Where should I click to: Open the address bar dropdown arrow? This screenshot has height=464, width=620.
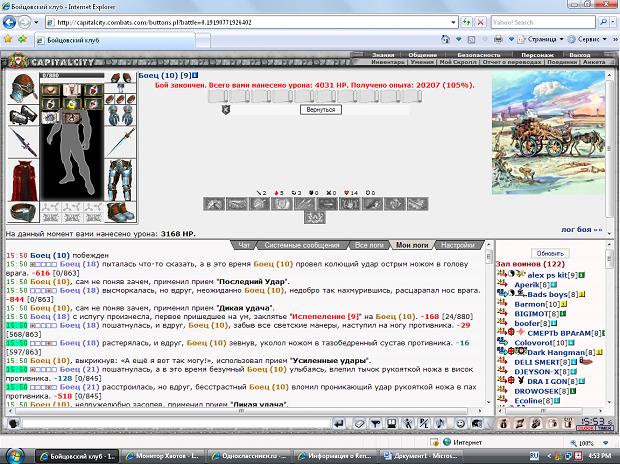tap(453, 23)
